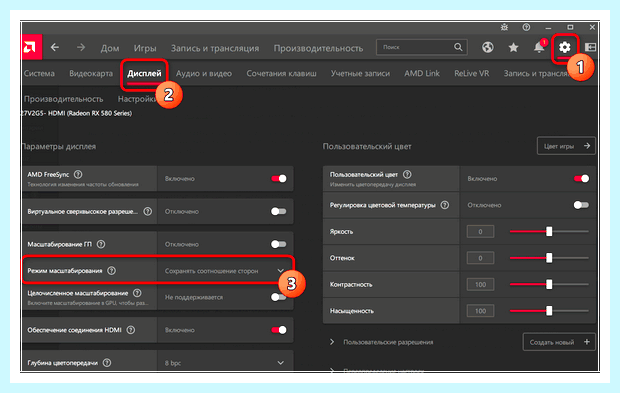Open help question icon in title bar
The height and width of the screenshot is (393, 620).
pos(526,27)
